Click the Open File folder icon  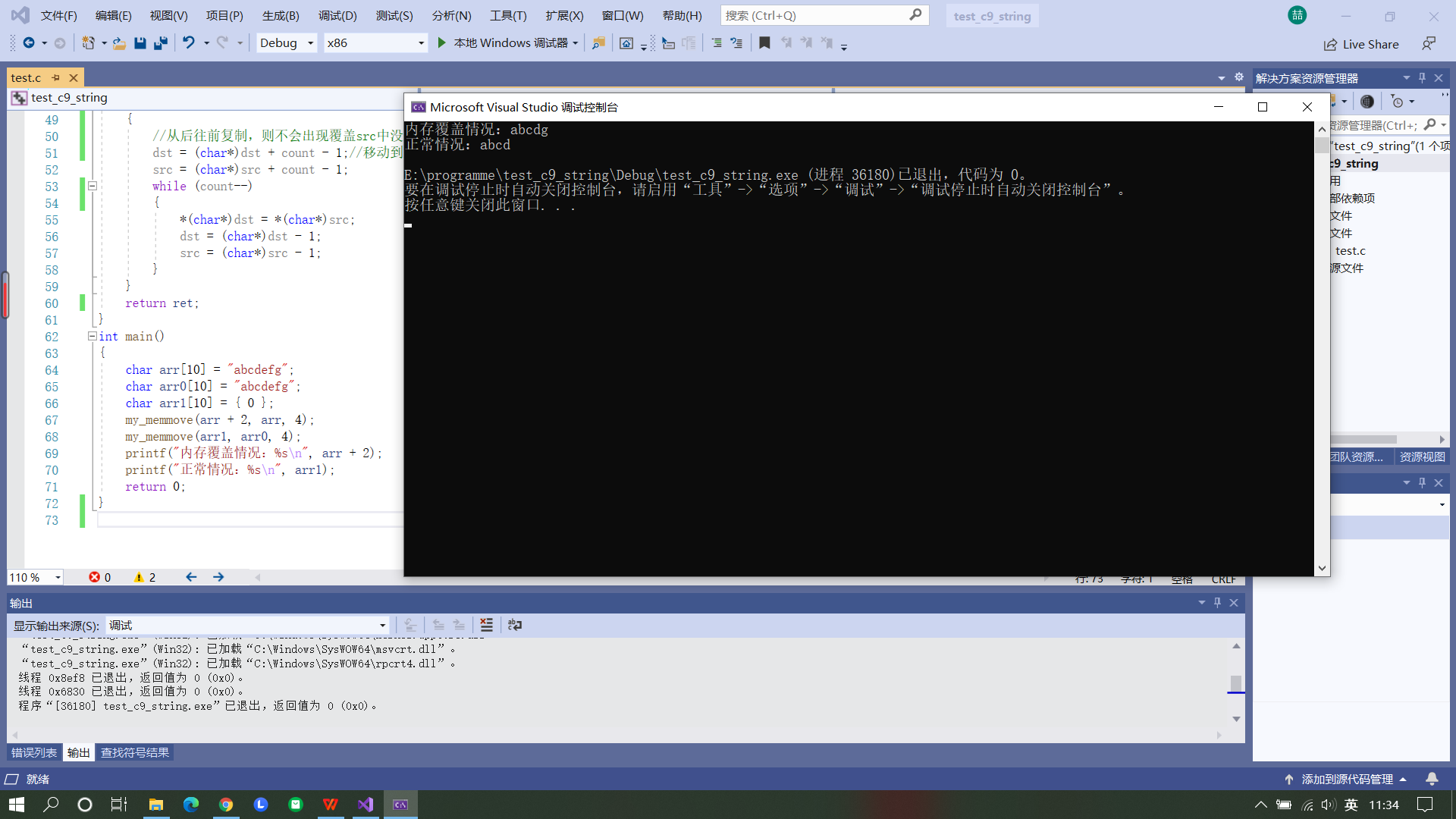pyautogui.click(x=119, y=43)
